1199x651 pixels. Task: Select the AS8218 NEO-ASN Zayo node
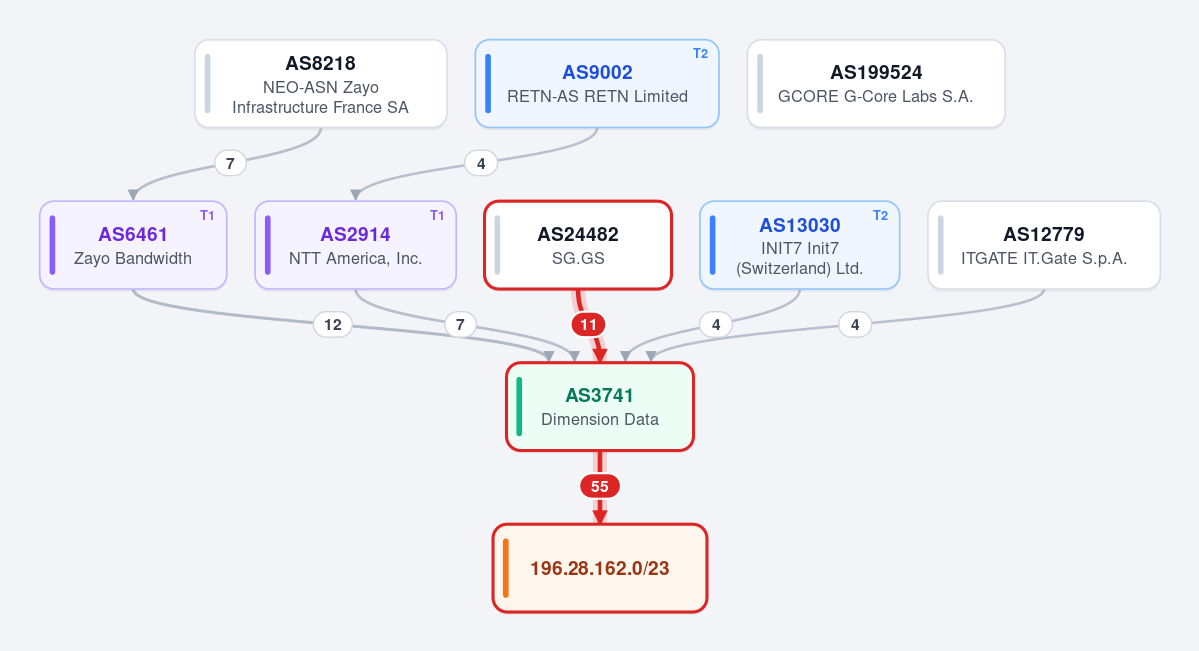click(x=320, y=84)
